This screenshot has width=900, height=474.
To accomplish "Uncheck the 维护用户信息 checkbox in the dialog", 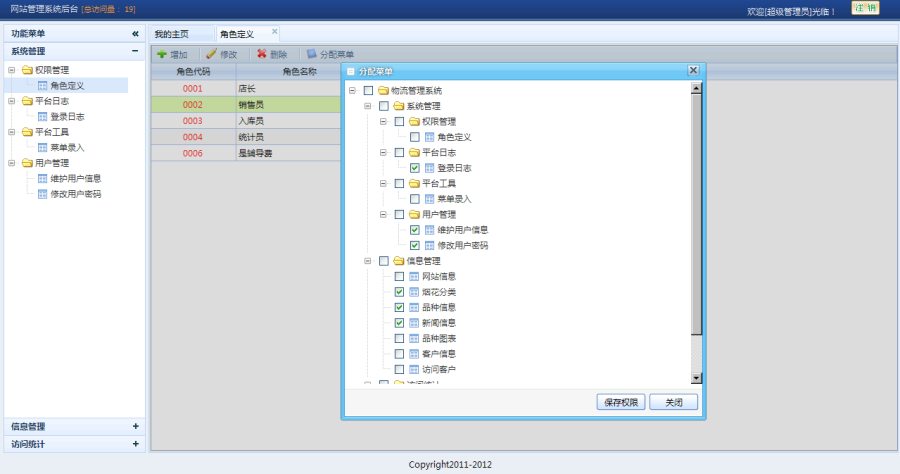I will click(415, 230).
